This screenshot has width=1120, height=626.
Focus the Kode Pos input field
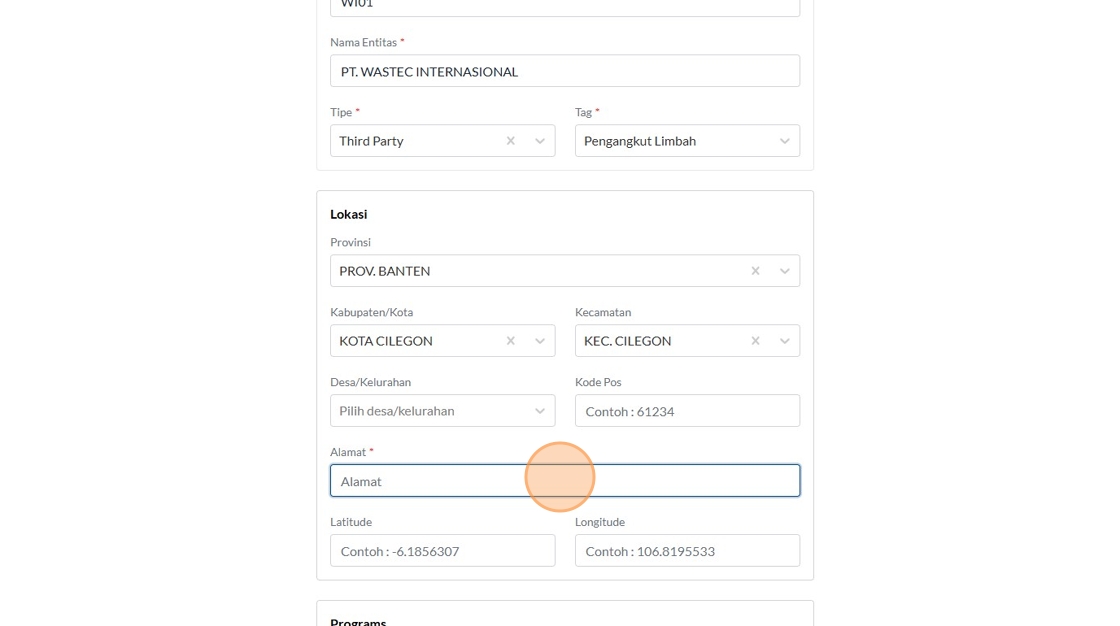tap(687, 411)
